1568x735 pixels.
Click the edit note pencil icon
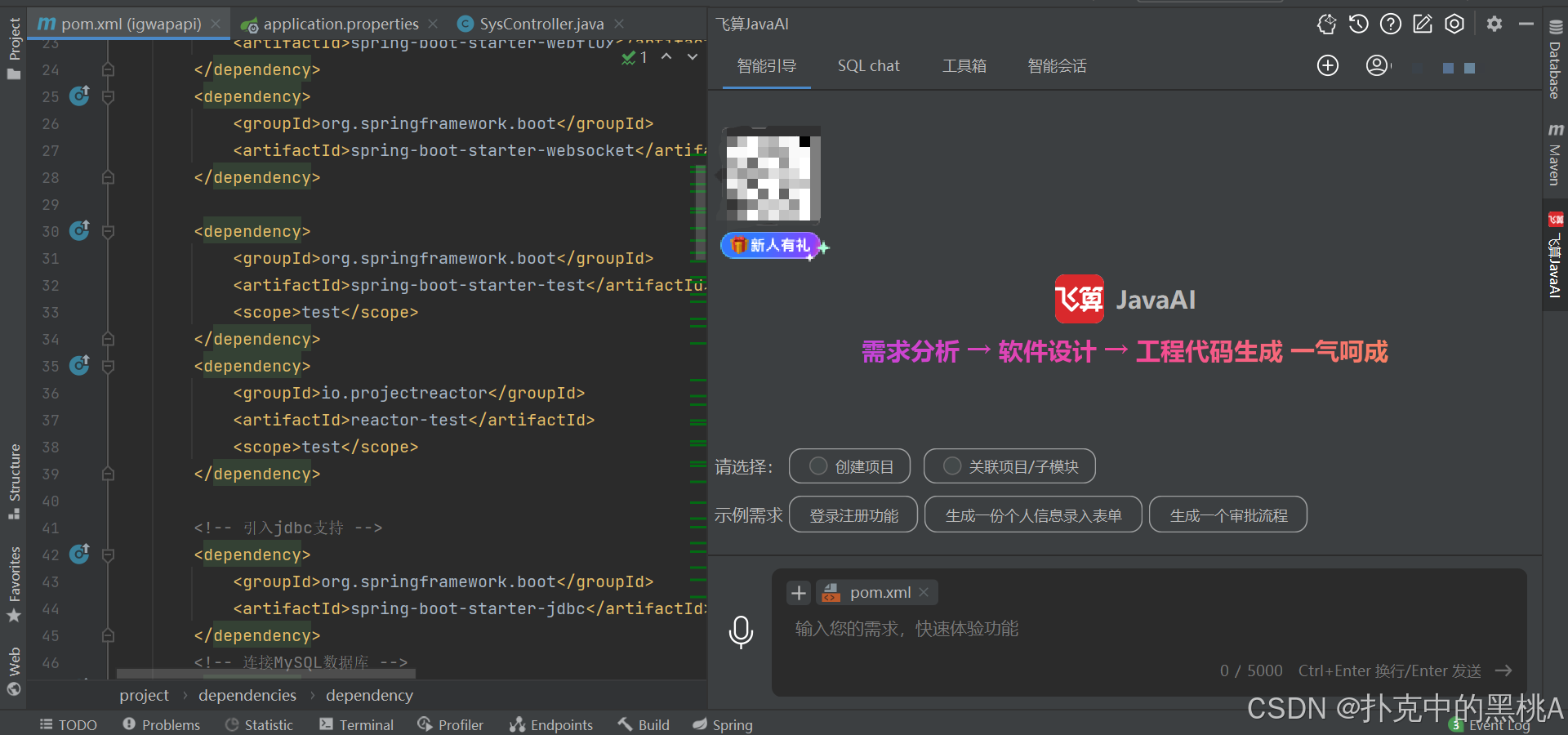(x=1423, y=24)
